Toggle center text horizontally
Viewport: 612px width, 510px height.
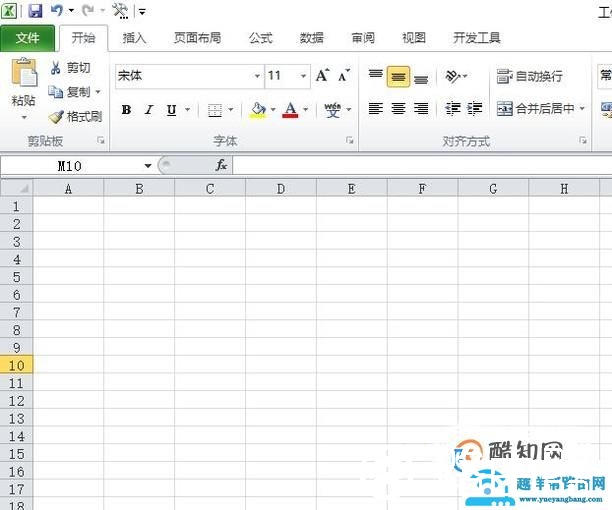pyautogui.click(x=398, y=108)
